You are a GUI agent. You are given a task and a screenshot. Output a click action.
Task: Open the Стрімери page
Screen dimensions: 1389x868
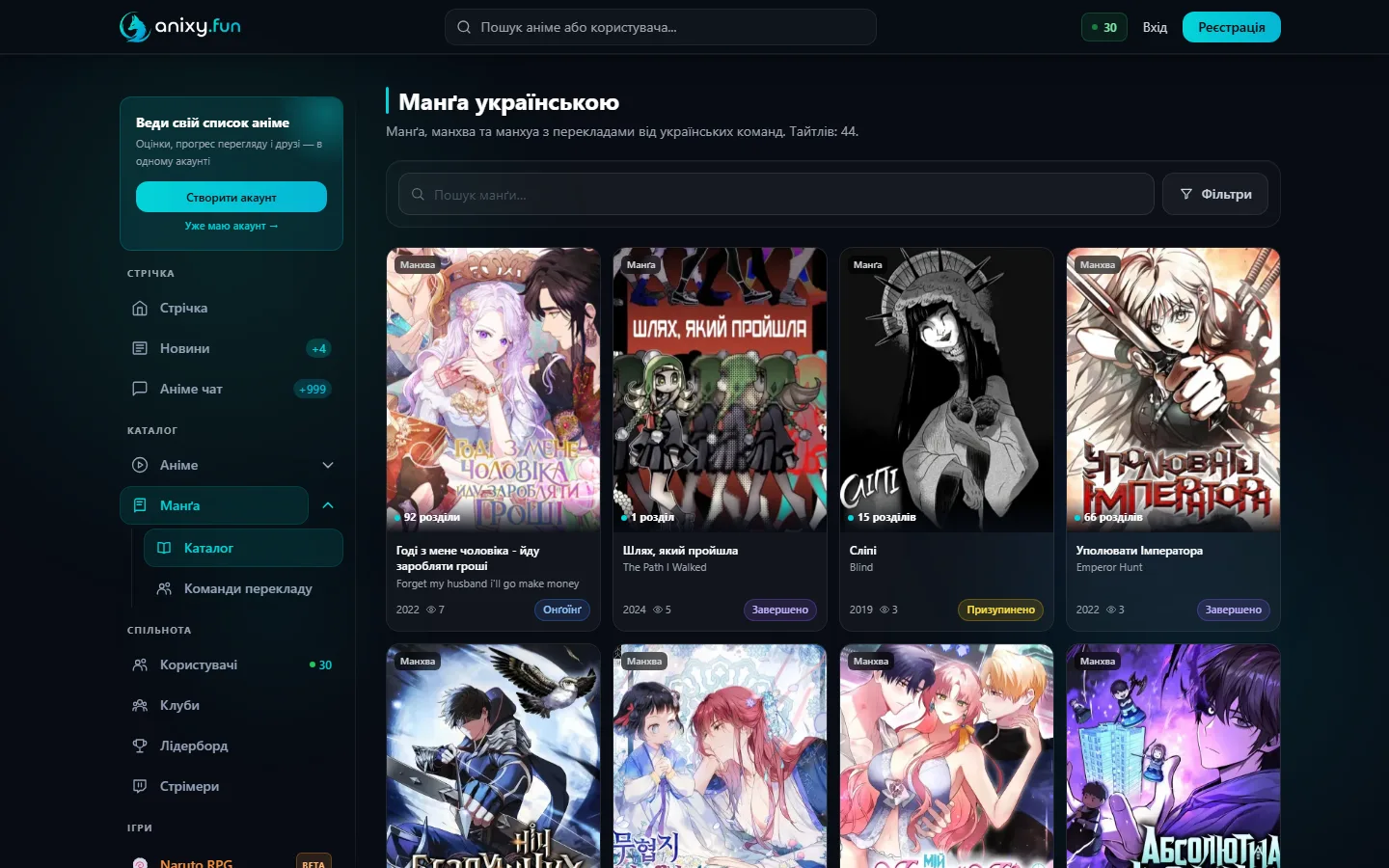pyautogui.click(x=231, y=786)
